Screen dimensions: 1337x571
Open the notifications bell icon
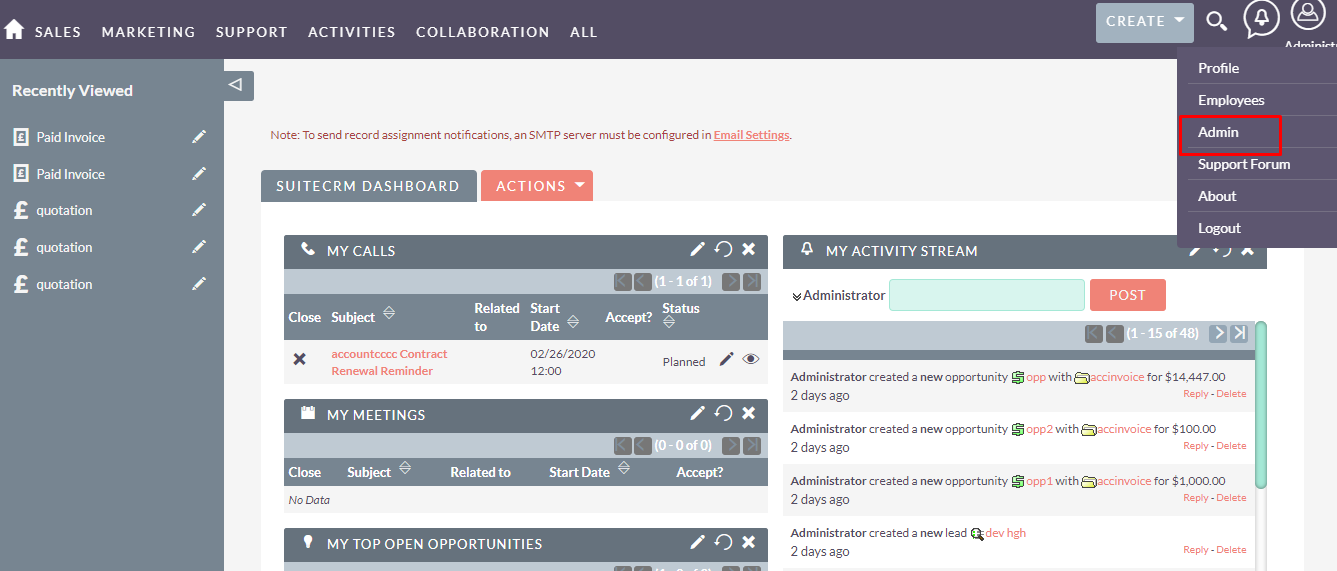tap(1261, 19)
